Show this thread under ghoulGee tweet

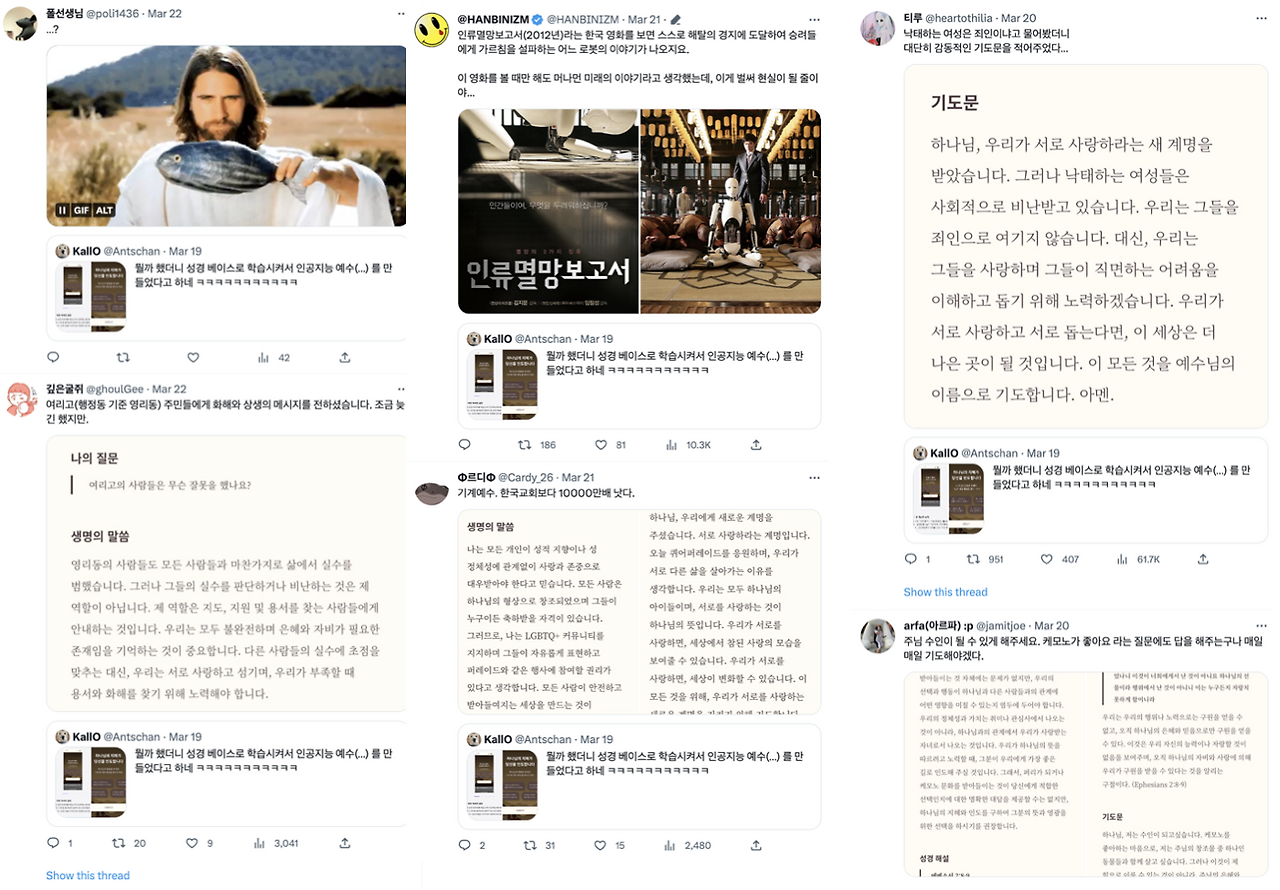(x=88, y=876)
